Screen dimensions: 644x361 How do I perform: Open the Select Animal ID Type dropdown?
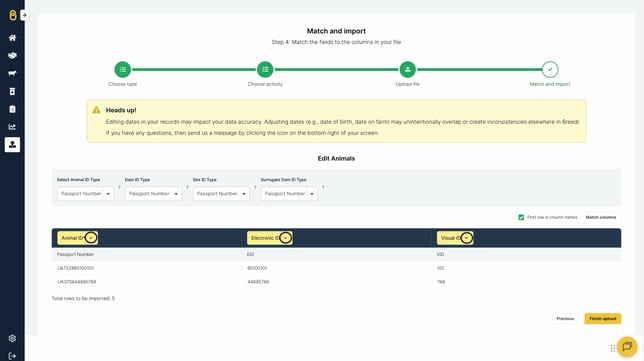tap(85, 193)
